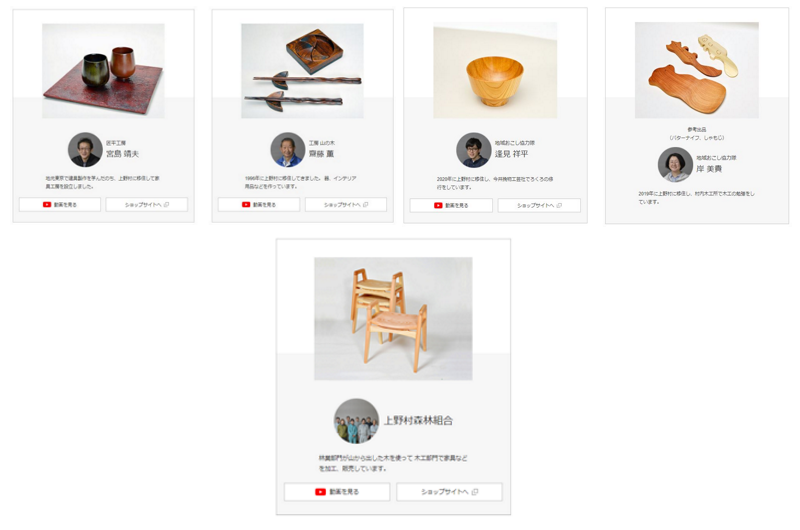
Task: Click external link icon in 齋藤 薫 shop button
Action: [365, 205]
